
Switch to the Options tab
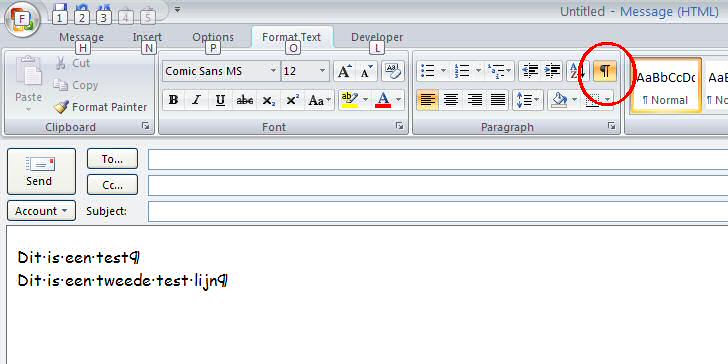click(x=213, y=37)
